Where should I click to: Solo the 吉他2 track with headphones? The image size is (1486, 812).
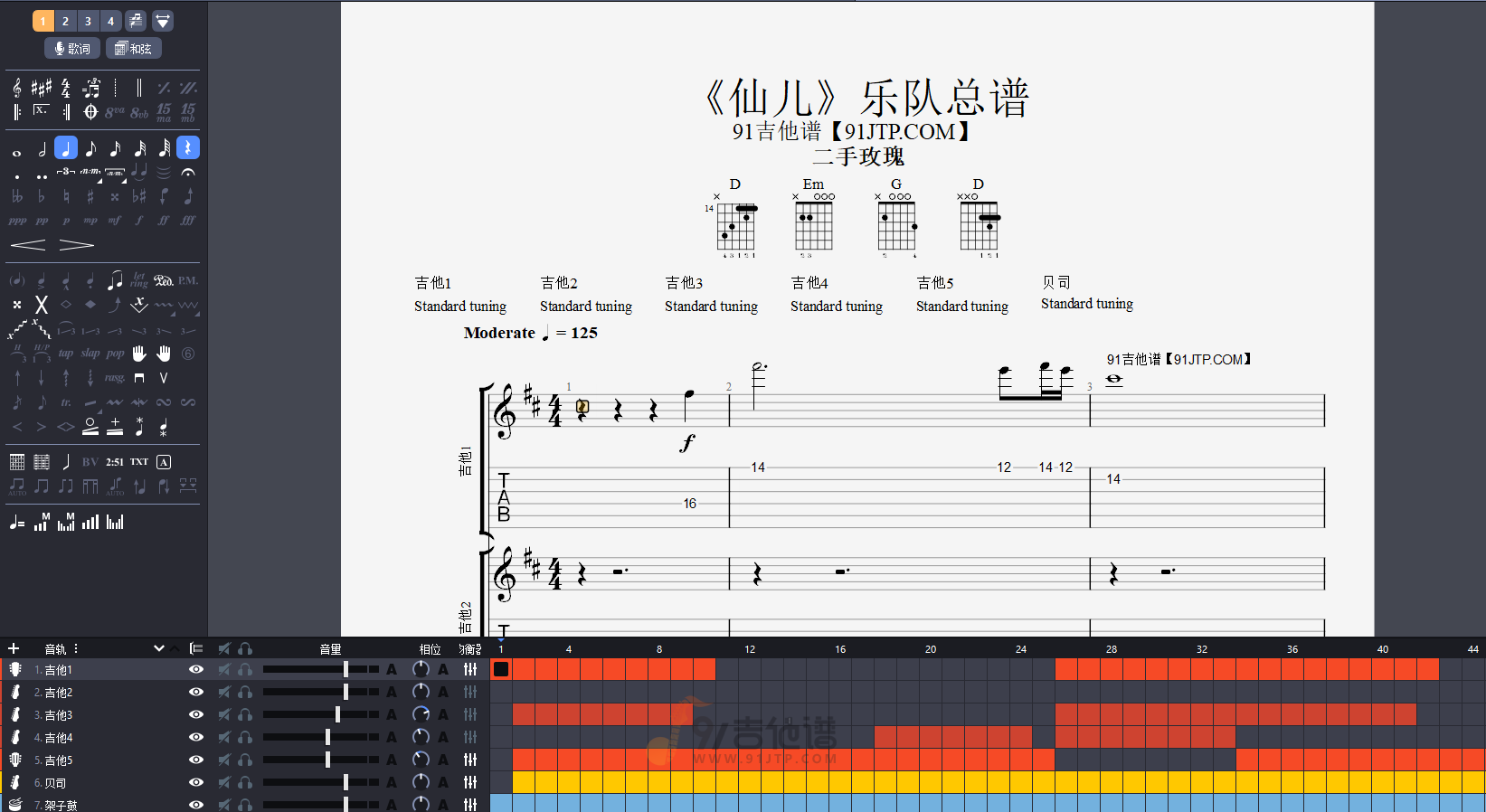[x=245, y=692]
